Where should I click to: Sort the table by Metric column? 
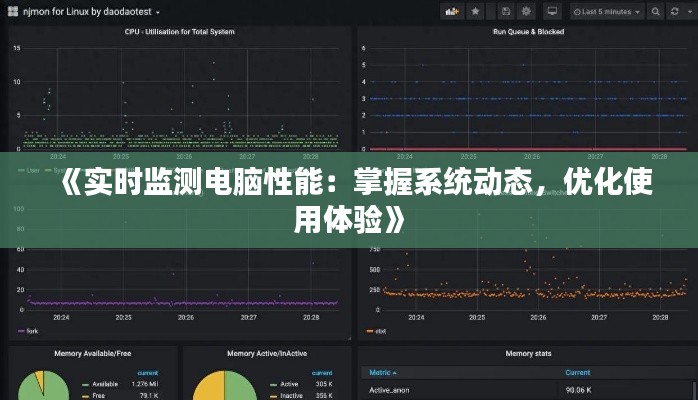[x=383, y=372]
